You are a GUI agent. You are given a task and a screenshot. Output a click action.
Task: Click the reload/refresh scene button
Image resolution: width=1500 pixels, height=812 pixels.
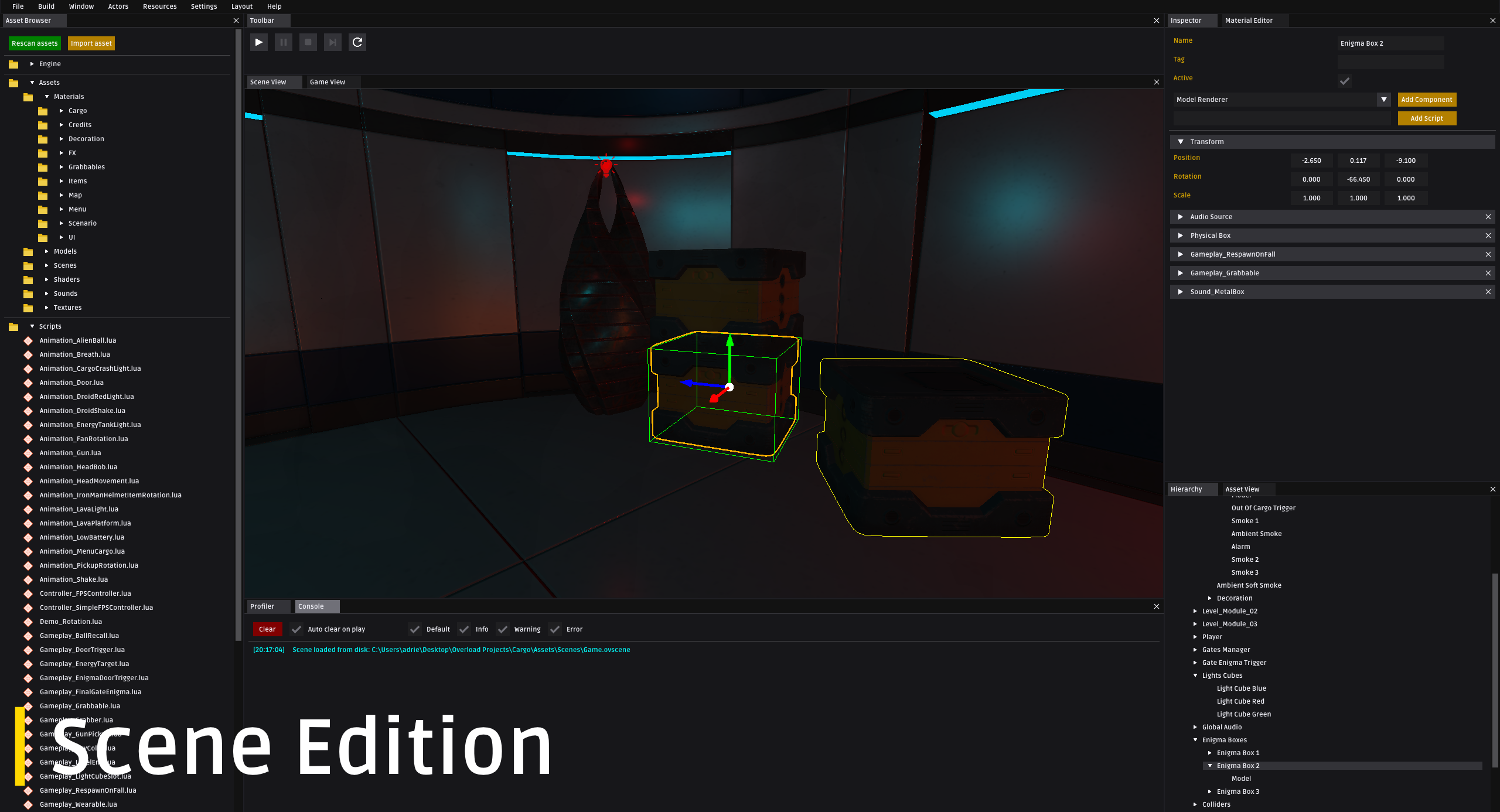click(x=357, y=42)
